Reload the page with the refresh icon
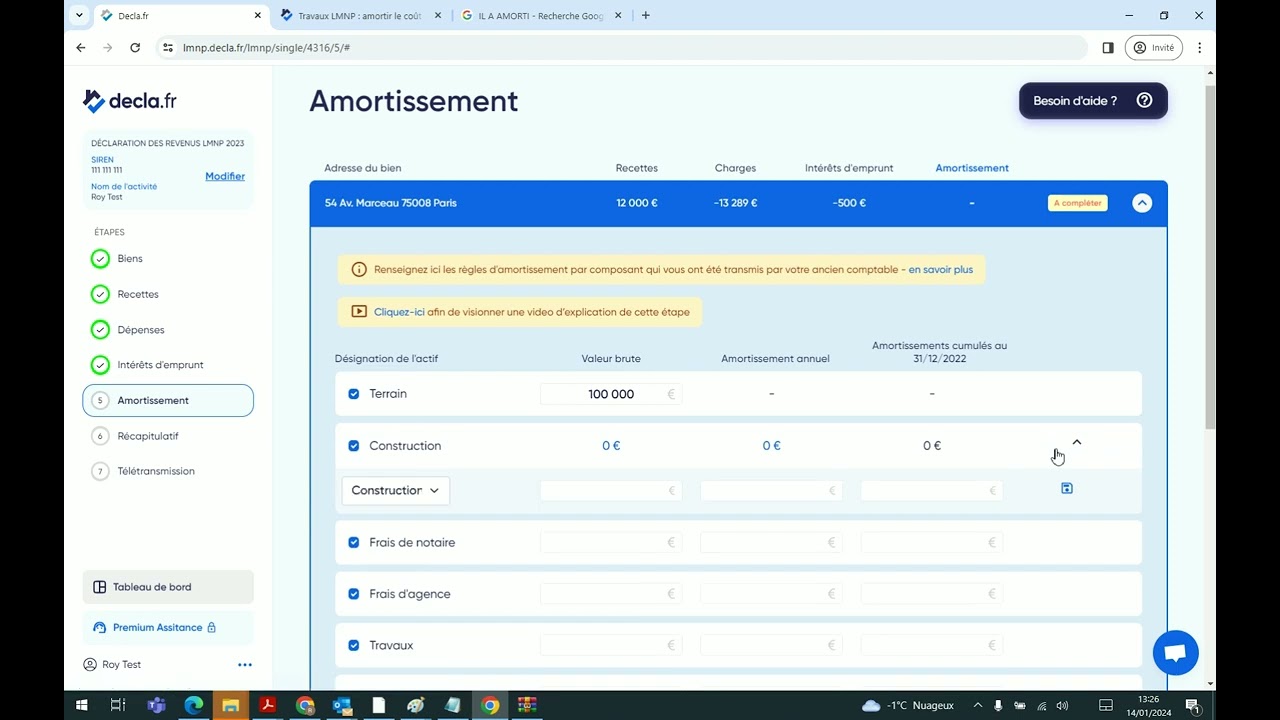Image resolution: width=1280 pixels, height=720 pixels. point(135,47)
